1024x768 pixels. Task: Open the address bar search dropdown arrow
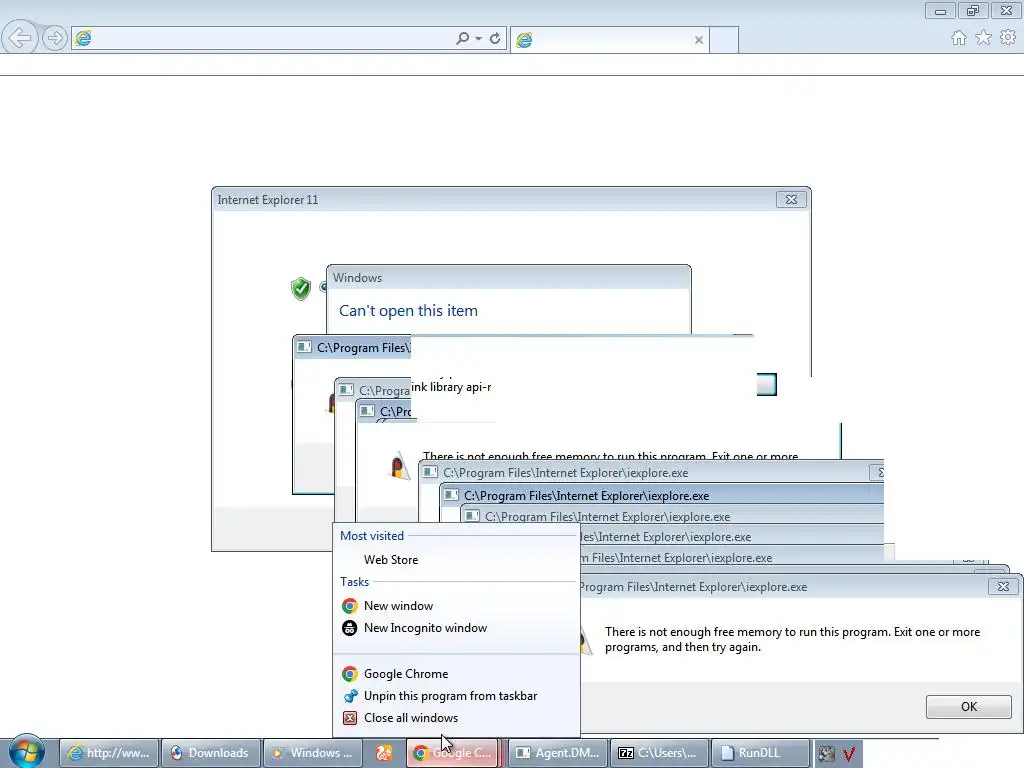coord(479,39)
